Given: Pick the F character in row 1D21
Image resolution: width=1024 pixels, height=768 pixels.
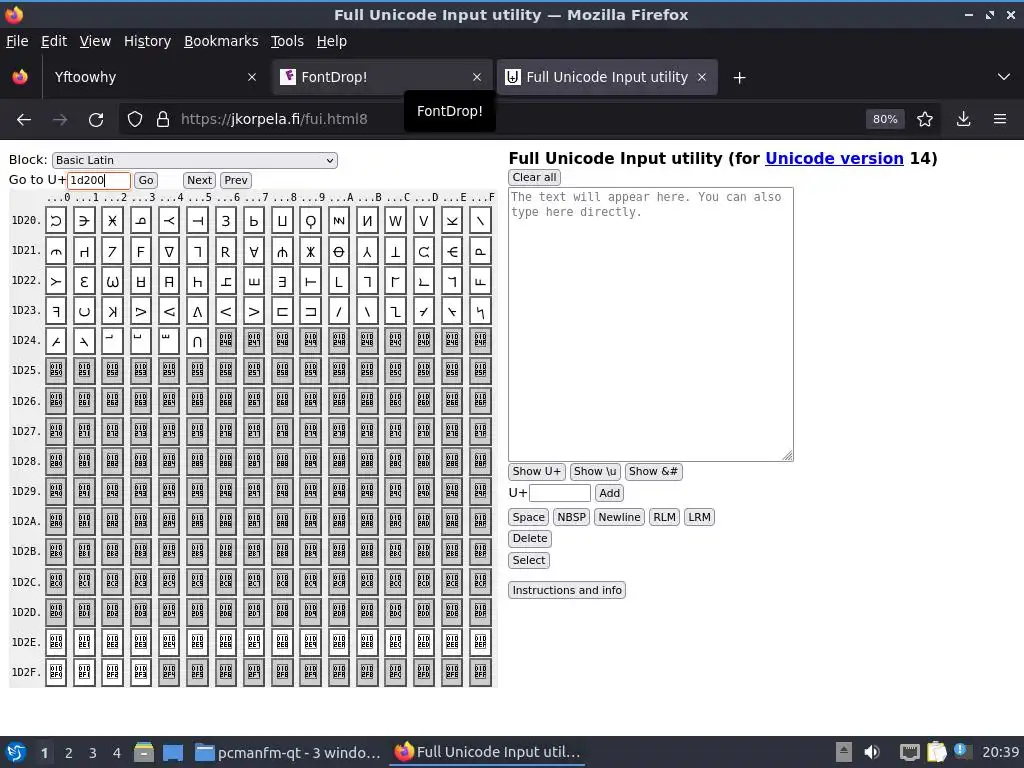Looking at the screenshot, I should (x=140, y=251).
